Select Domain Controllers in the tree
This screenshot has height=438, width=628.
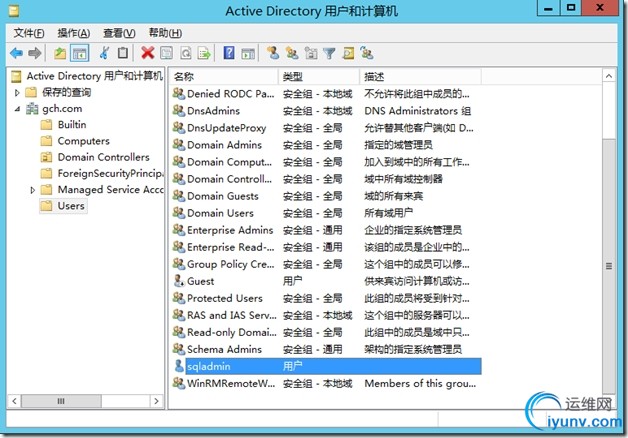point(103,157)
